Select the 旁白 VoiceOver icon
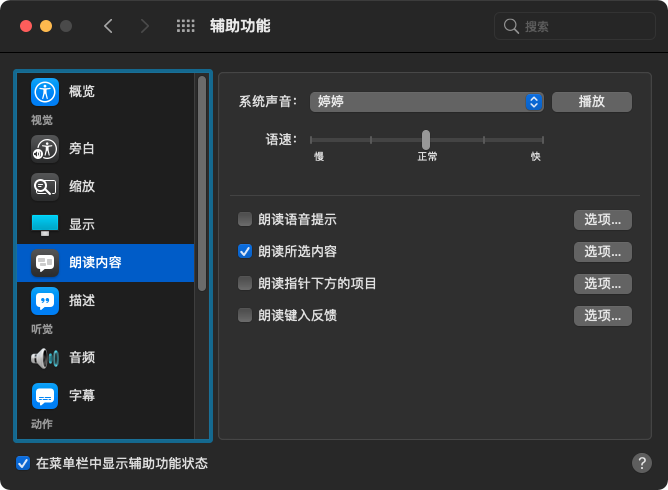The image size is (668, 490). point(45,149)
